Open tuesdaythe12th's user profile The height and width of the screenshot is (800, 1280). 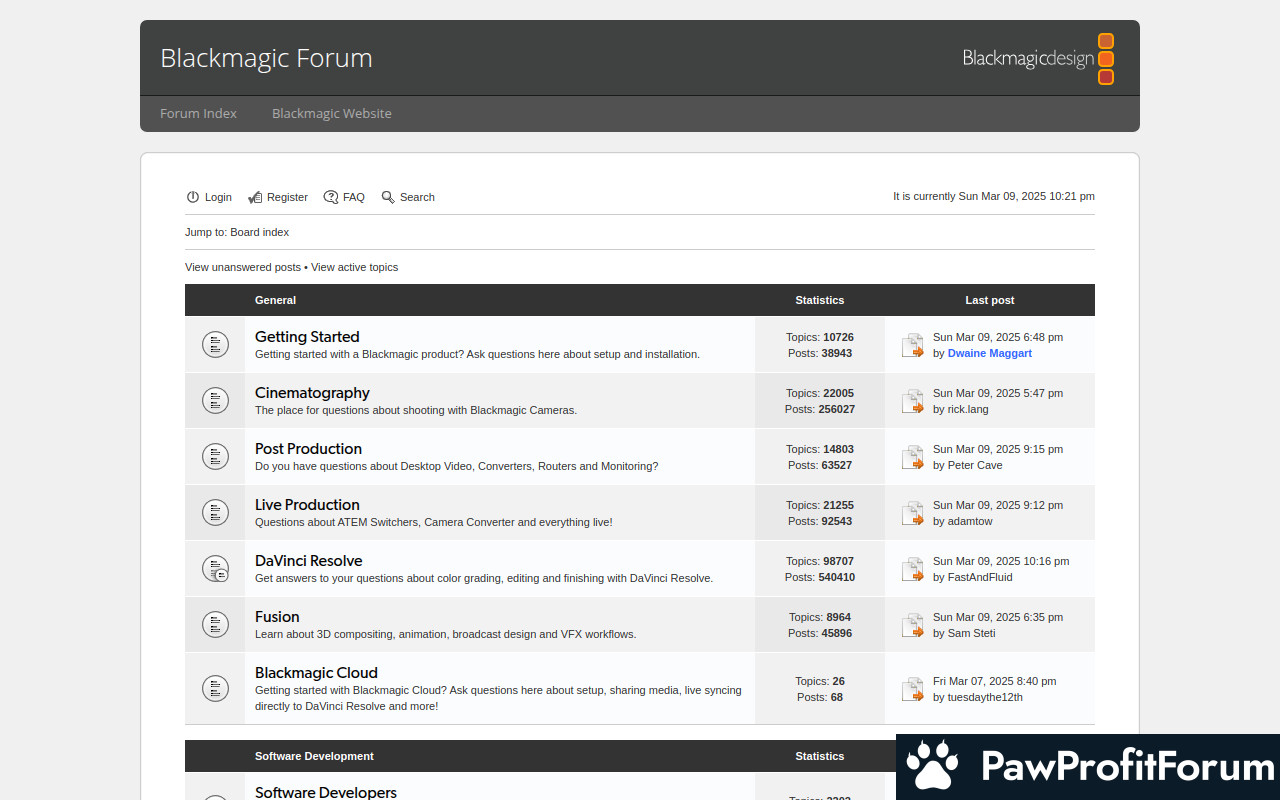pyautogui.click(x=985, y=697)
